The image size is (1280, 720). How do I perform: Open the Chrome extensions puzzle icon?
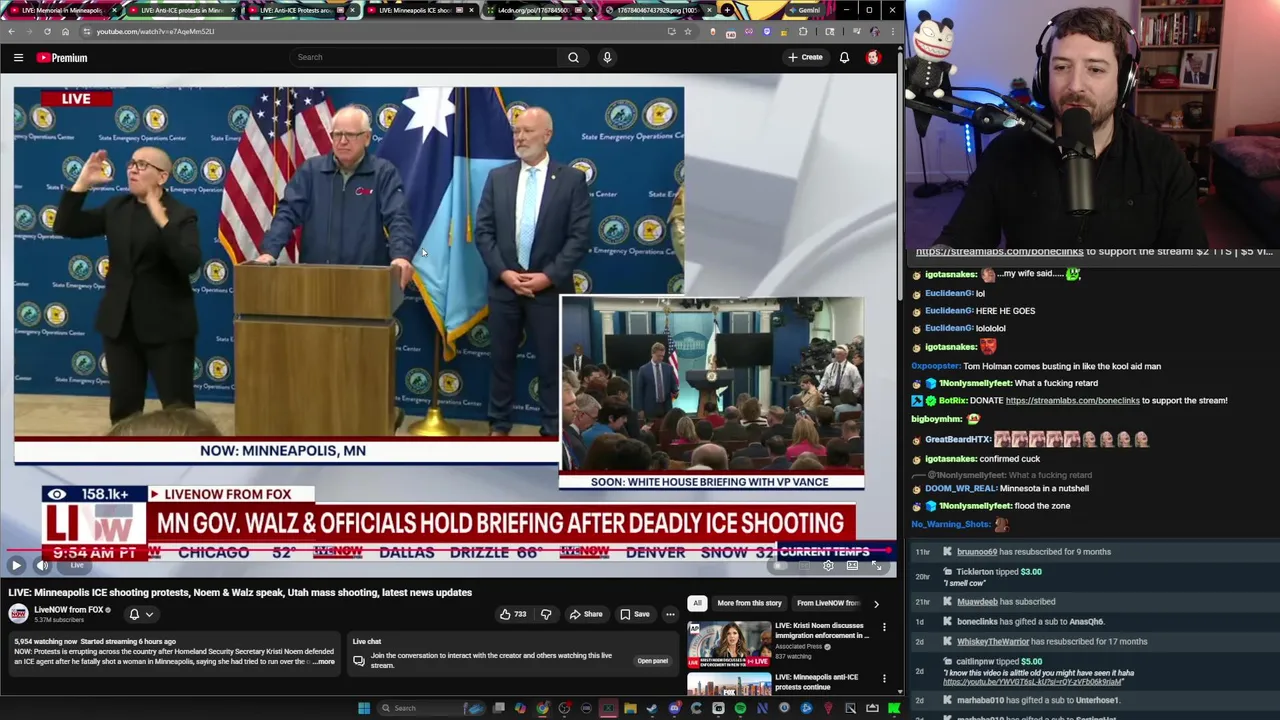803,31
